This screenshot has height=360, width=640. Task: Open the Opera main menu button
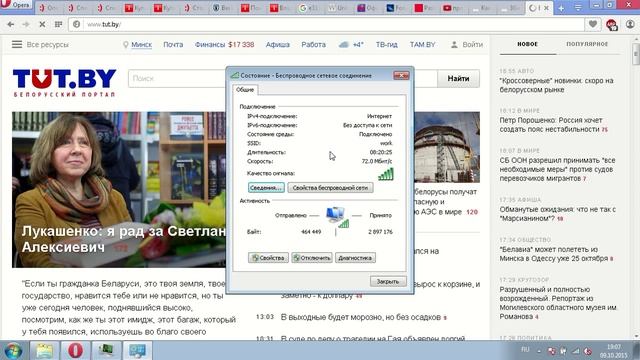tap(16, 5)
